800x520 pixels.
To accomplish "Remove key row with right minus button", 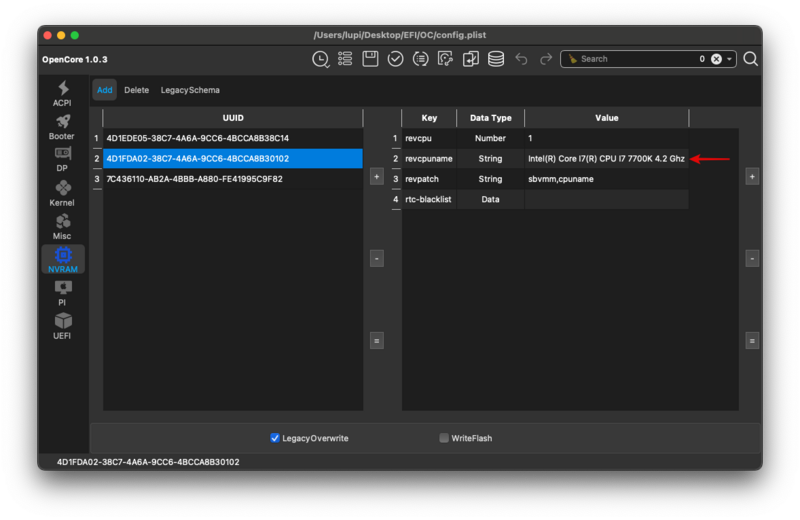I will tap(752, 259).
